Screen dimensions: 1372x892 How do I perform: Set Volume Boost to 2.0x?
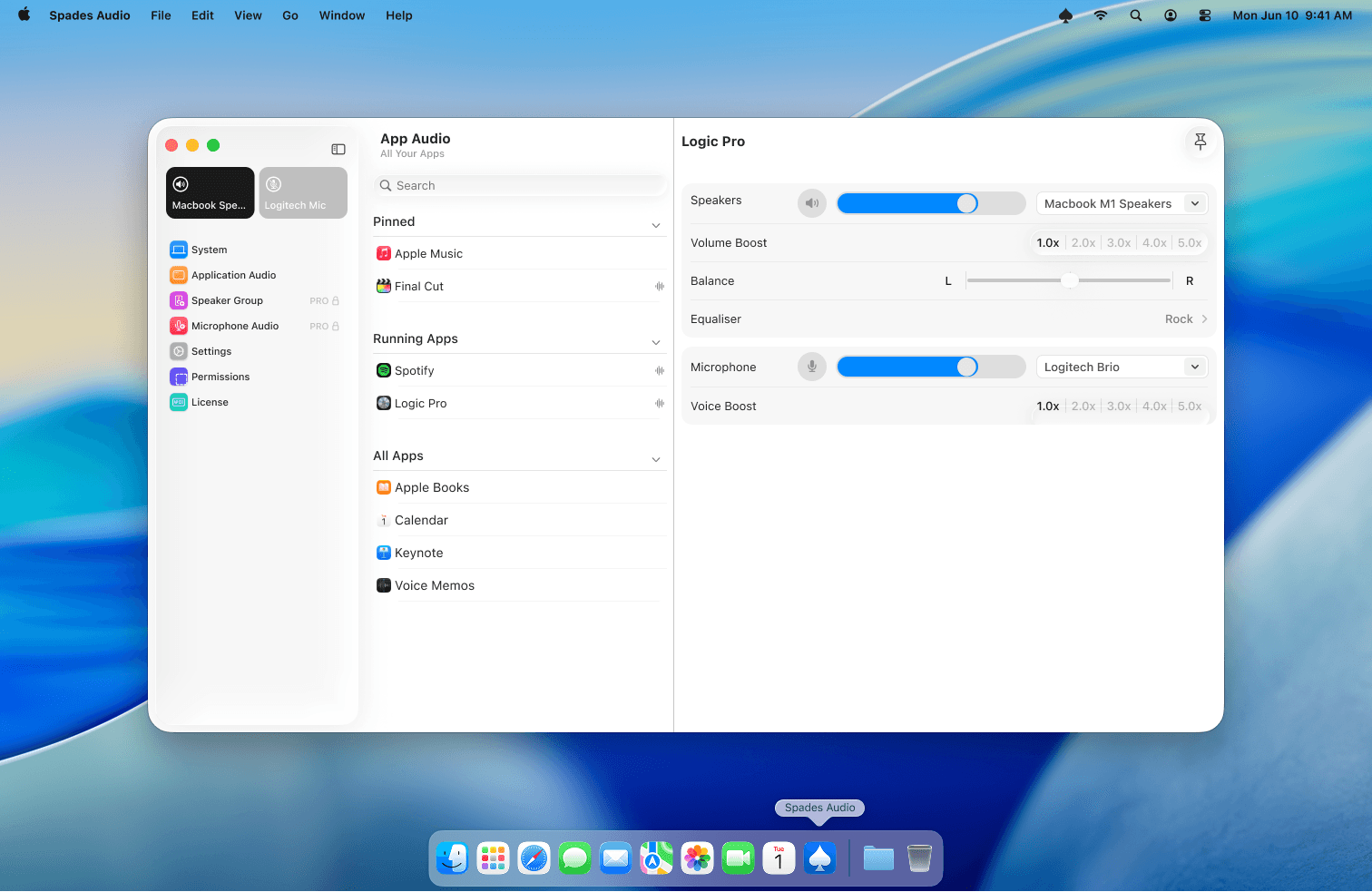pyautogui.click(x=1083, y=242)
